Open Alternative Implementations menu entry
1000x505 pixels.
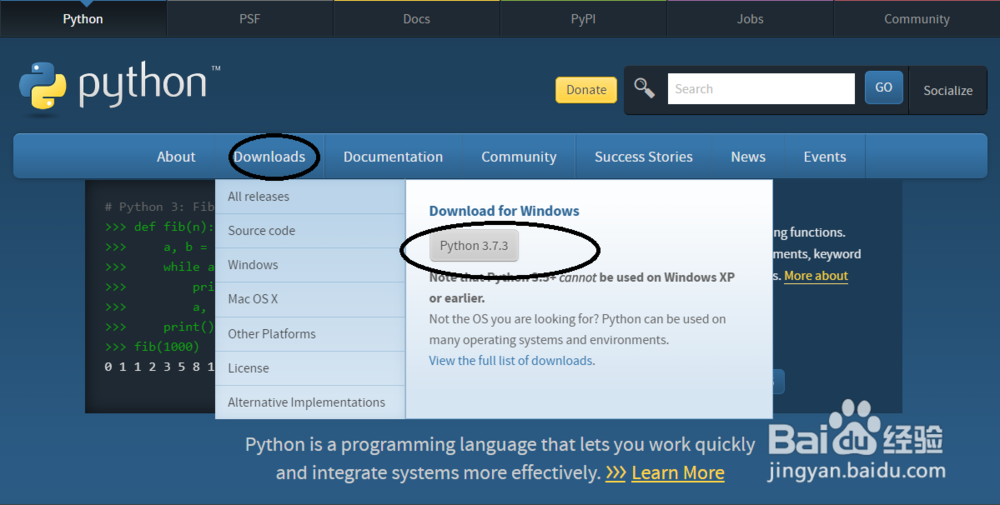[x=306, y=402]
